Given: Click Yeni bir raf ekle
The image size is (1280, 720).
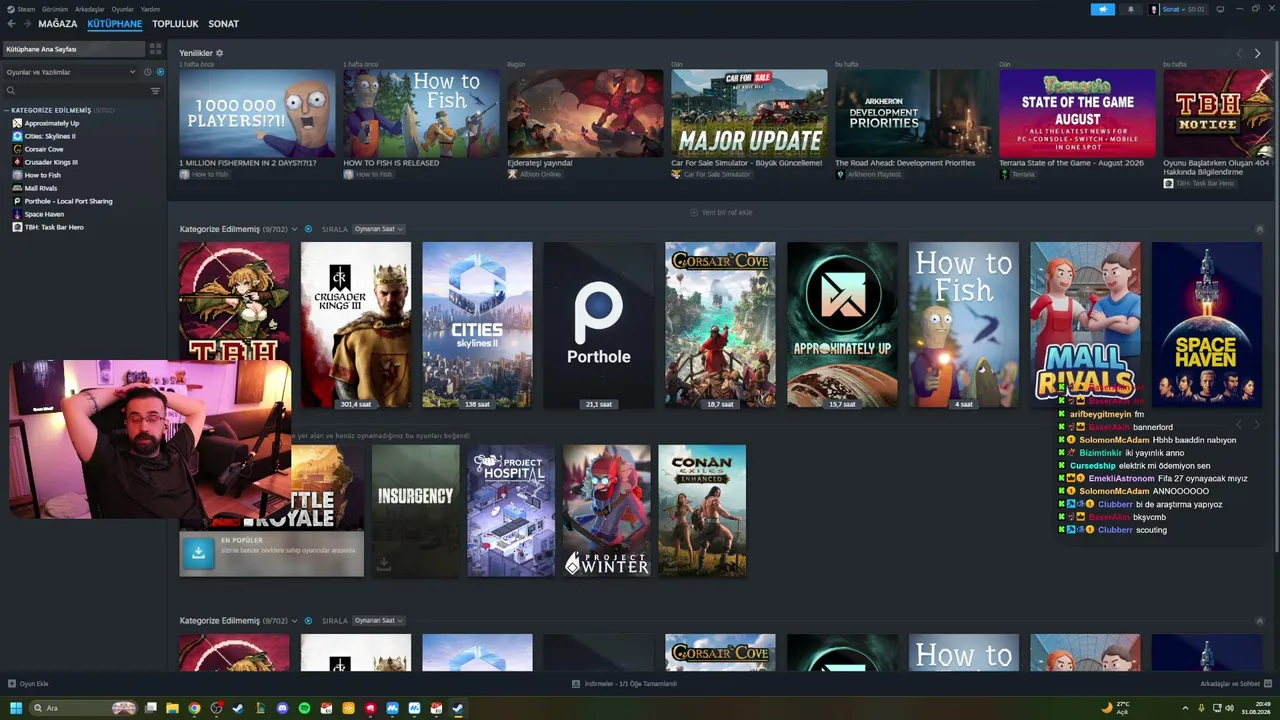Looking at the screenshot, I should click(x=721, y=212).
